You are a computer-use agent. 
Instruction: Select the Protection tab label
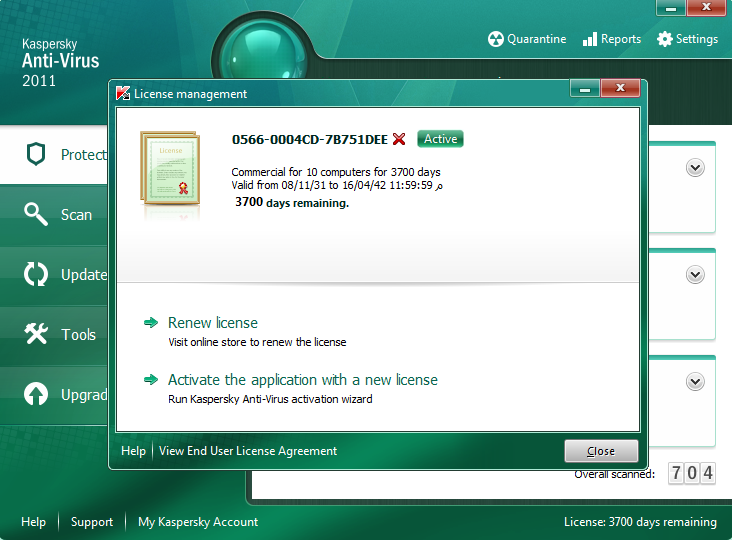click(x=84, y=154)
